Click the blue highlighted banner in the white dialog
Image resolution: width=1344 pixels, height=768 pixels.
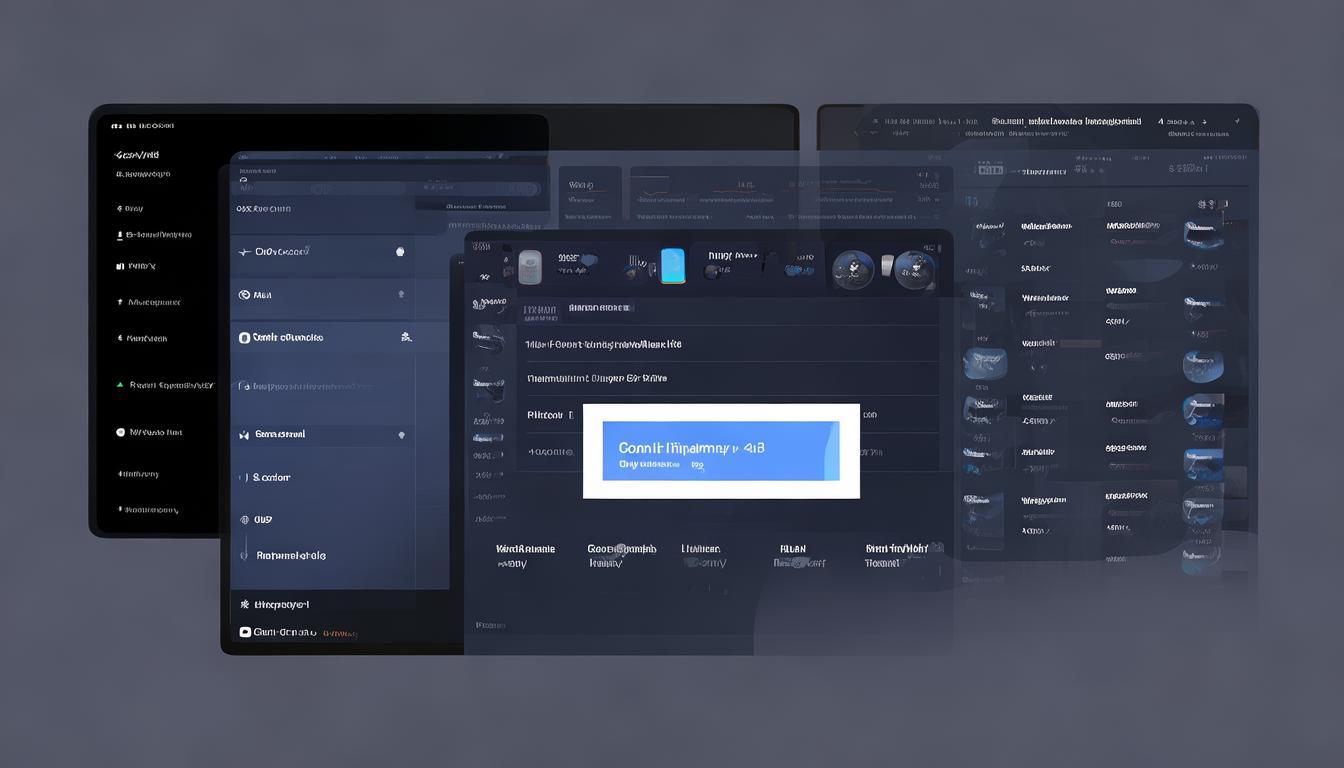point(720,450)
